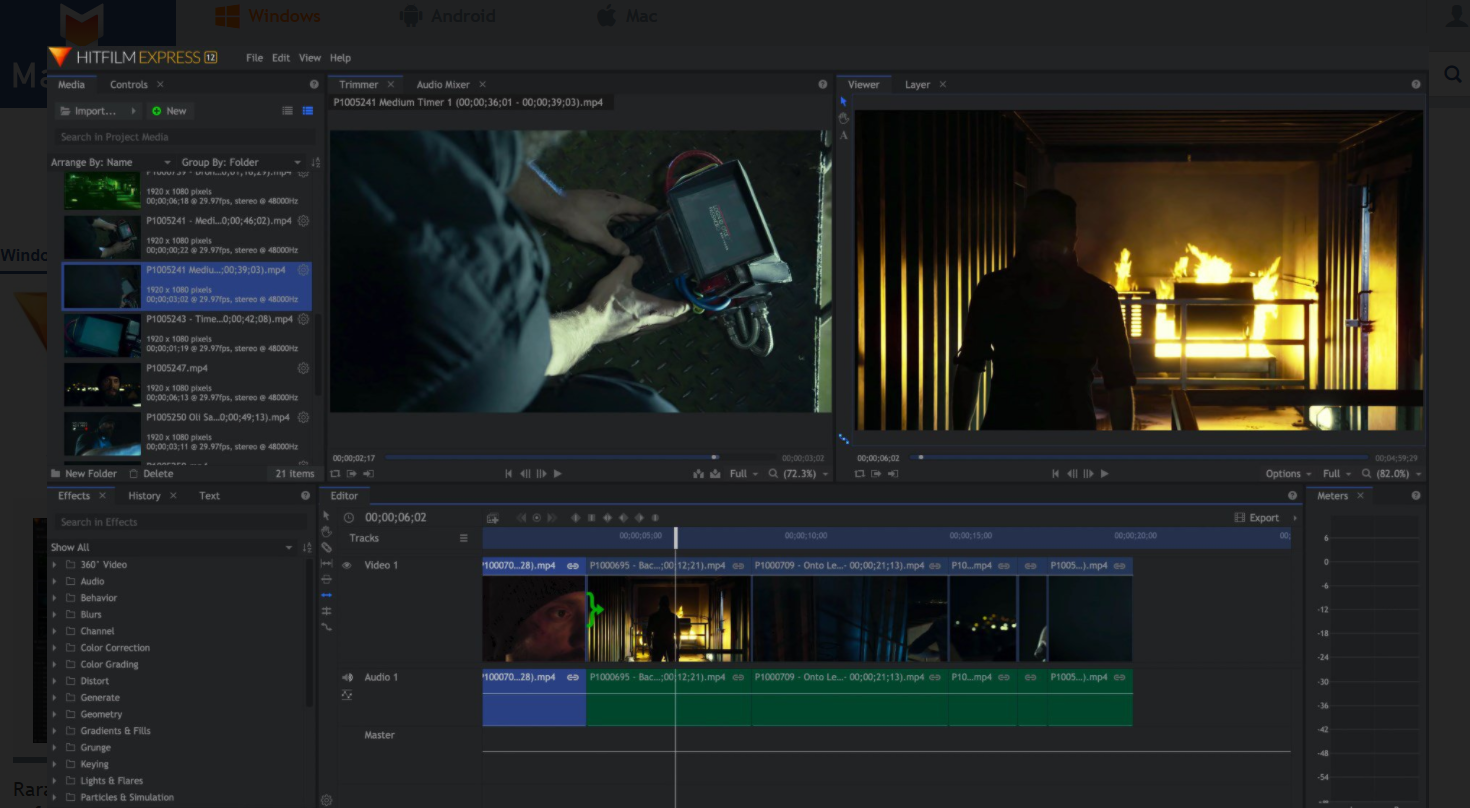Open the Show All effects filter dropdown
Viewport: 1470px width, 808px height.
[173, 548]
